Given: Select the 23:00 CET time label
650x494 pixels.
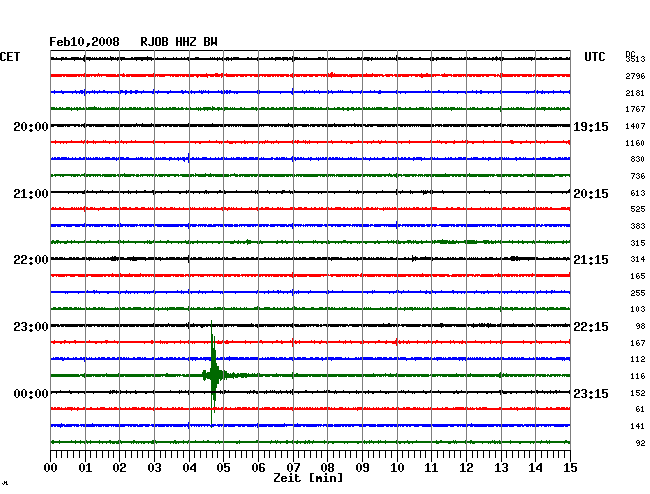Looking at the screenshot, I should tap(31, 327).
